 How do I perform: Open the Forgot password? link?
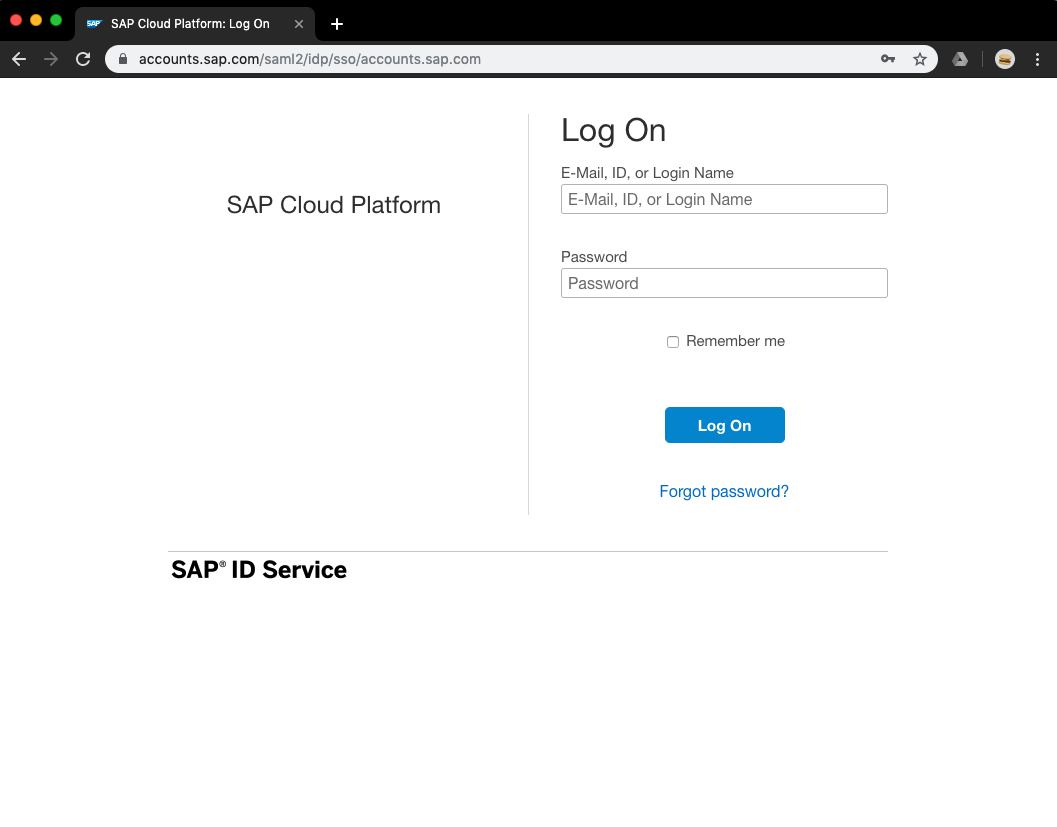coord(724,491)
